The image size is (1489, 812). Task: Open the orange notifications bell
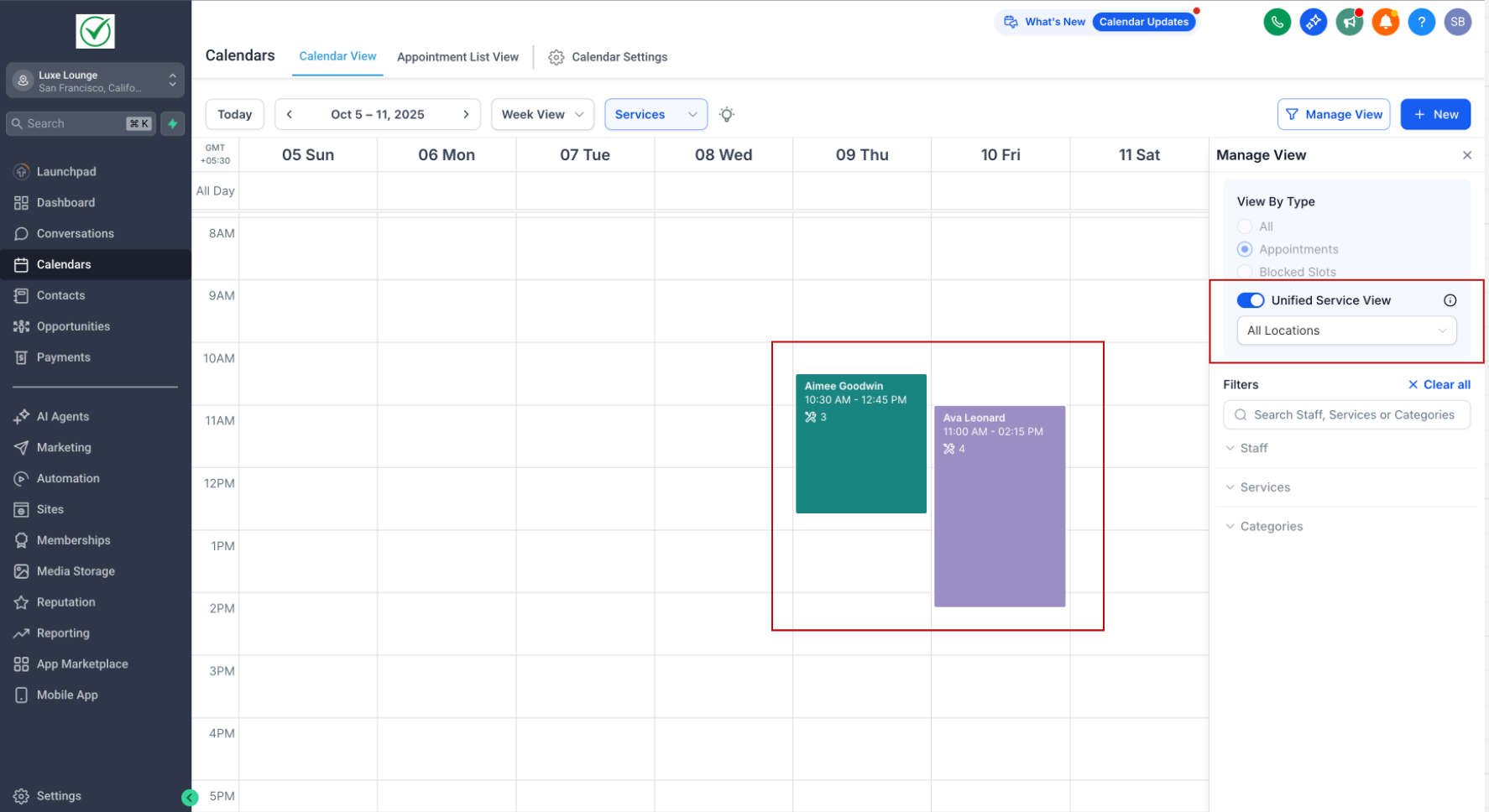pyautogui.click(x=1385, y=22)
